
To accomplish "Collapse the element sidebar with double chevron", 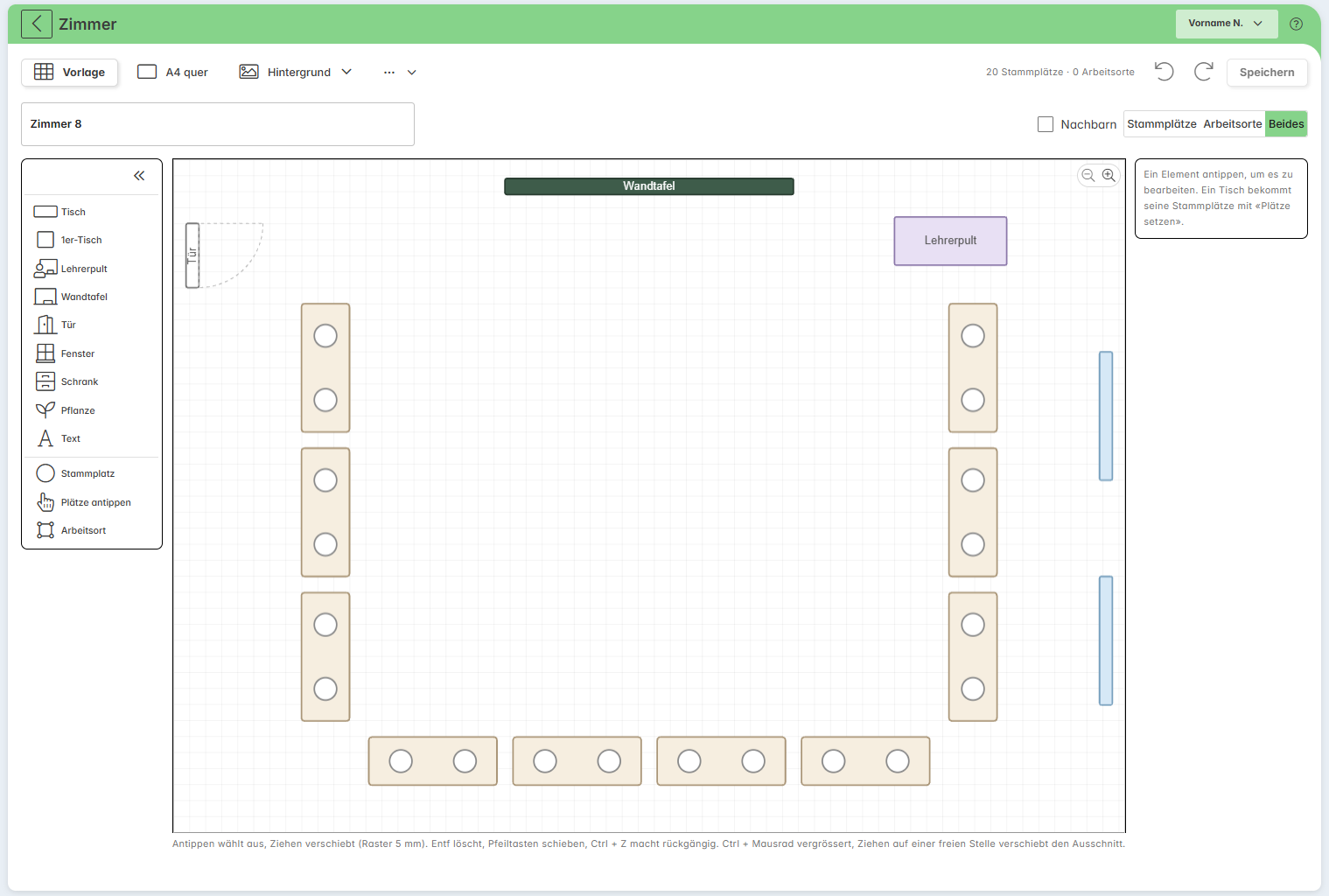I will [x=139, y=176].
